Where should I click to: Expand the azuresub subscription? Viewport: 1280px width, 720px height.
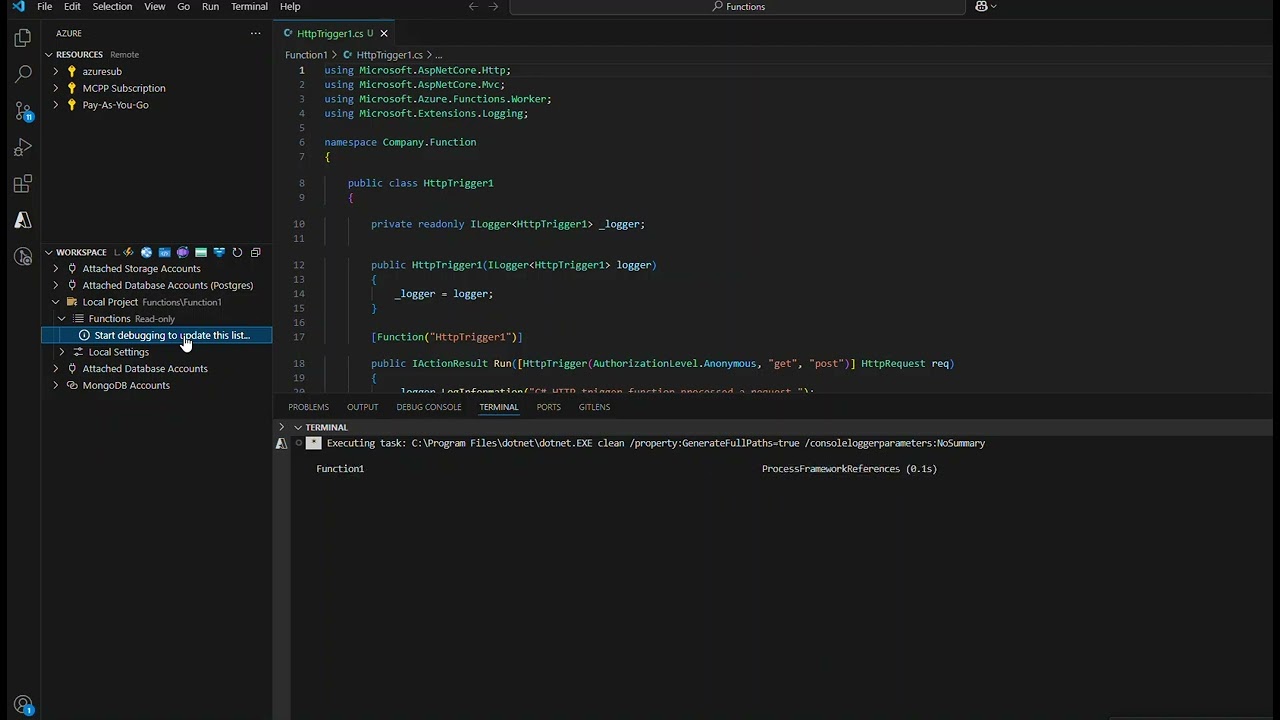tap(56, 71)
